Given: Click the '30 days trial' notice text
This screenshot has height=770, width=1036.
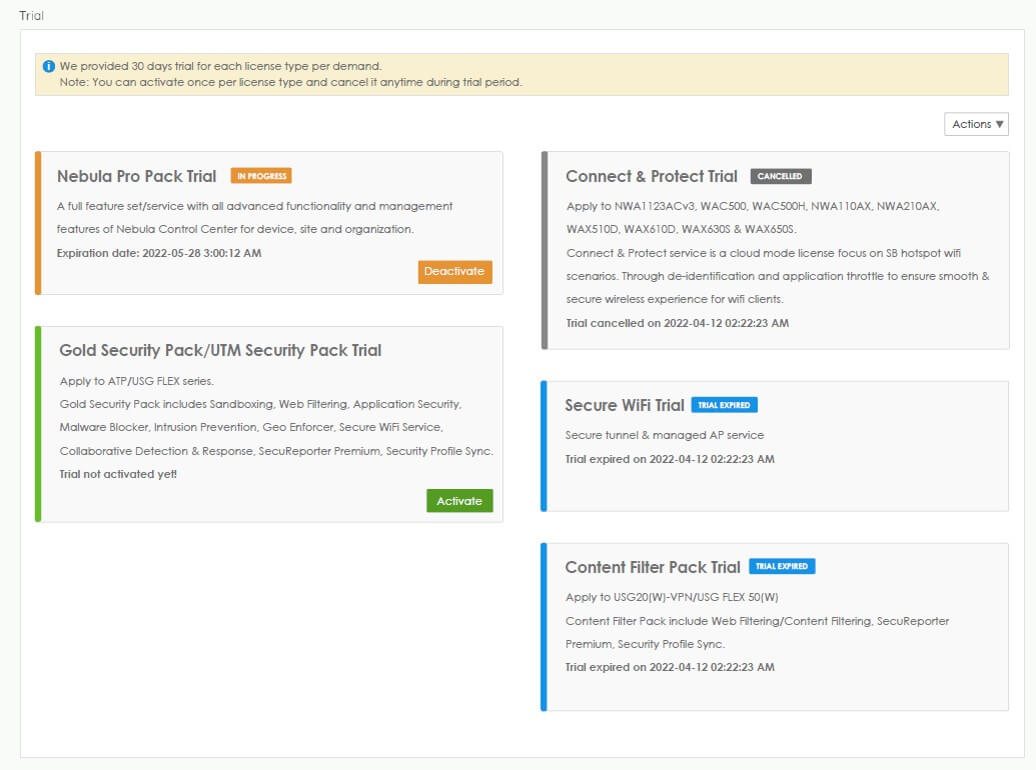Looking at the screenshot, I should point(221,66).
